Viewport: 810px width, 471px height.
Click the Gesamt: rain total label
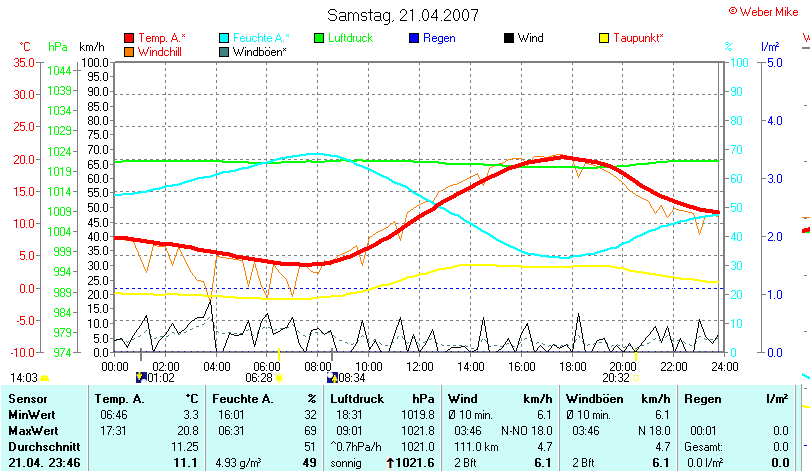point(703,447)
